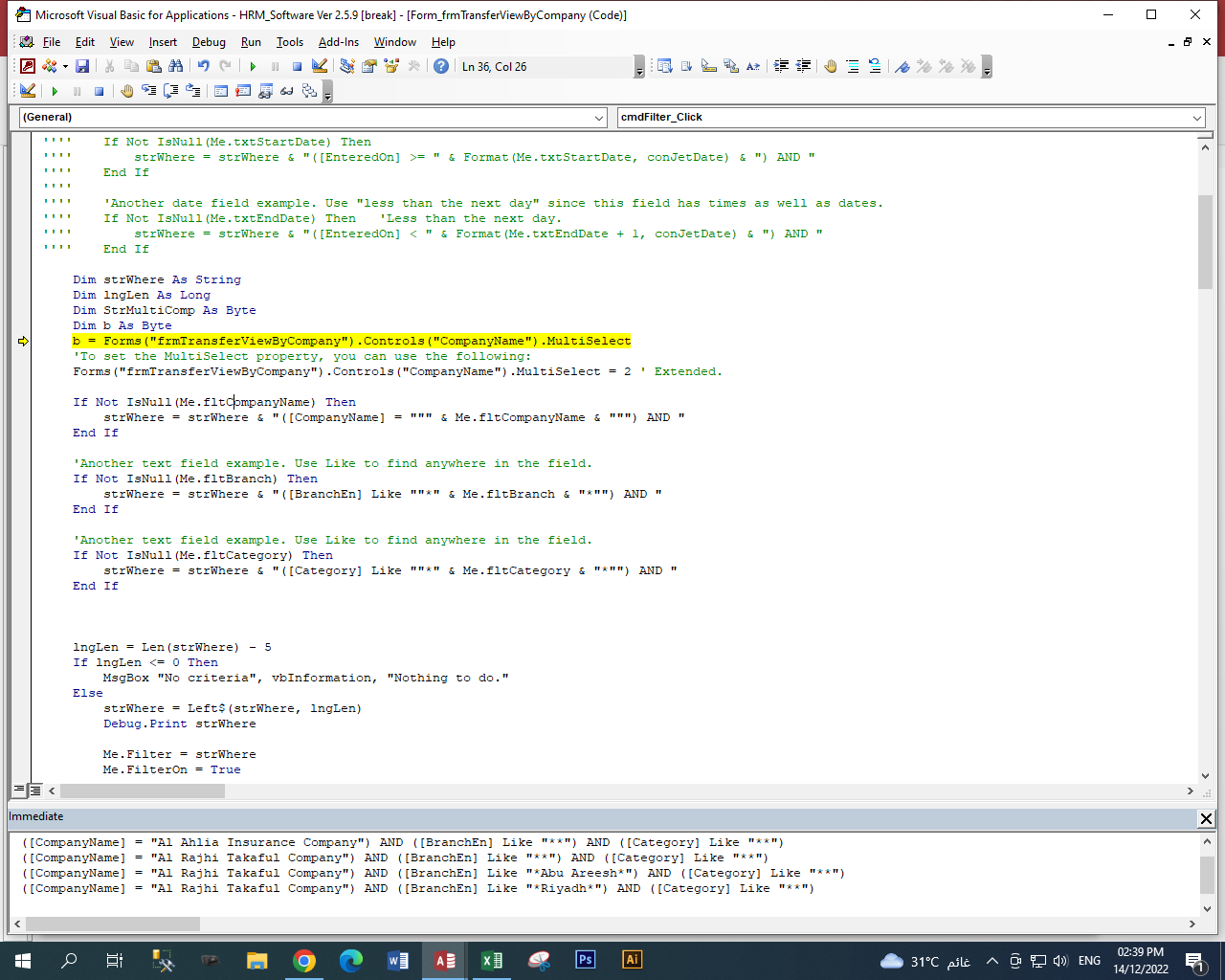Expand the (General) object dropdown
The width and height of the screenshot is (1225, 980).
coord(599,118)
